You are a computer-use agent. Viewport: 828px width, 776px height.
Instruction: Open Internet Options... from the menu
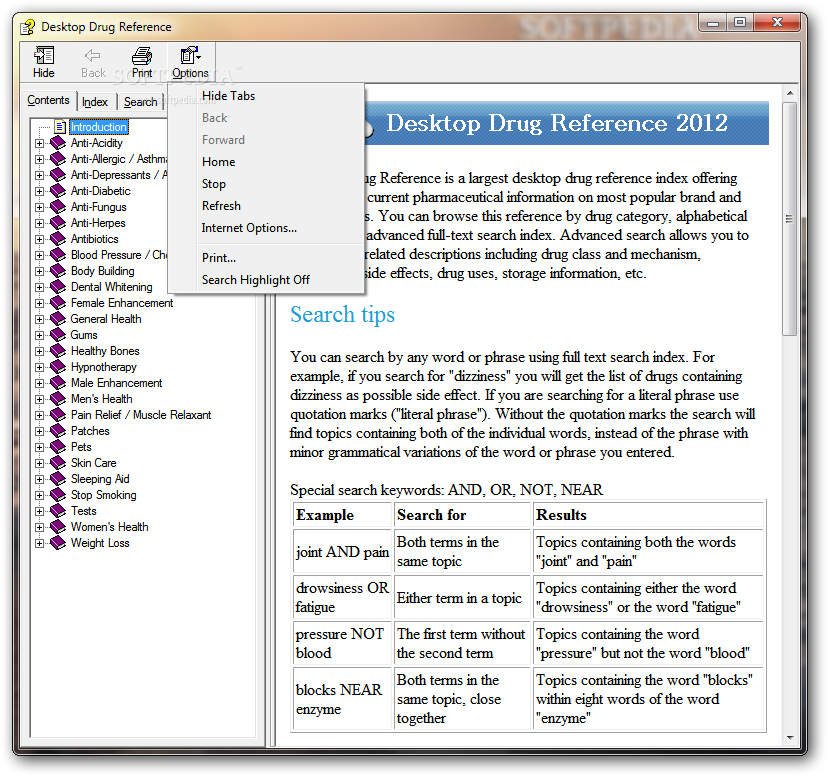pyautogui.click(x=249, y=228)
